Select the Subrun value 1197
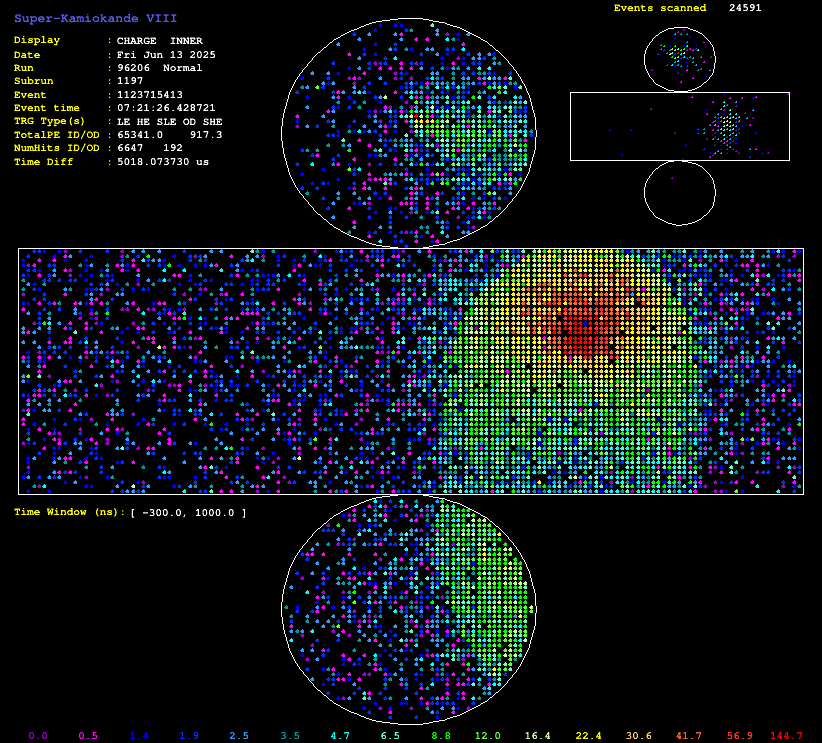The width and height of the screenshot is (822, 743). [x=130, y=81]
